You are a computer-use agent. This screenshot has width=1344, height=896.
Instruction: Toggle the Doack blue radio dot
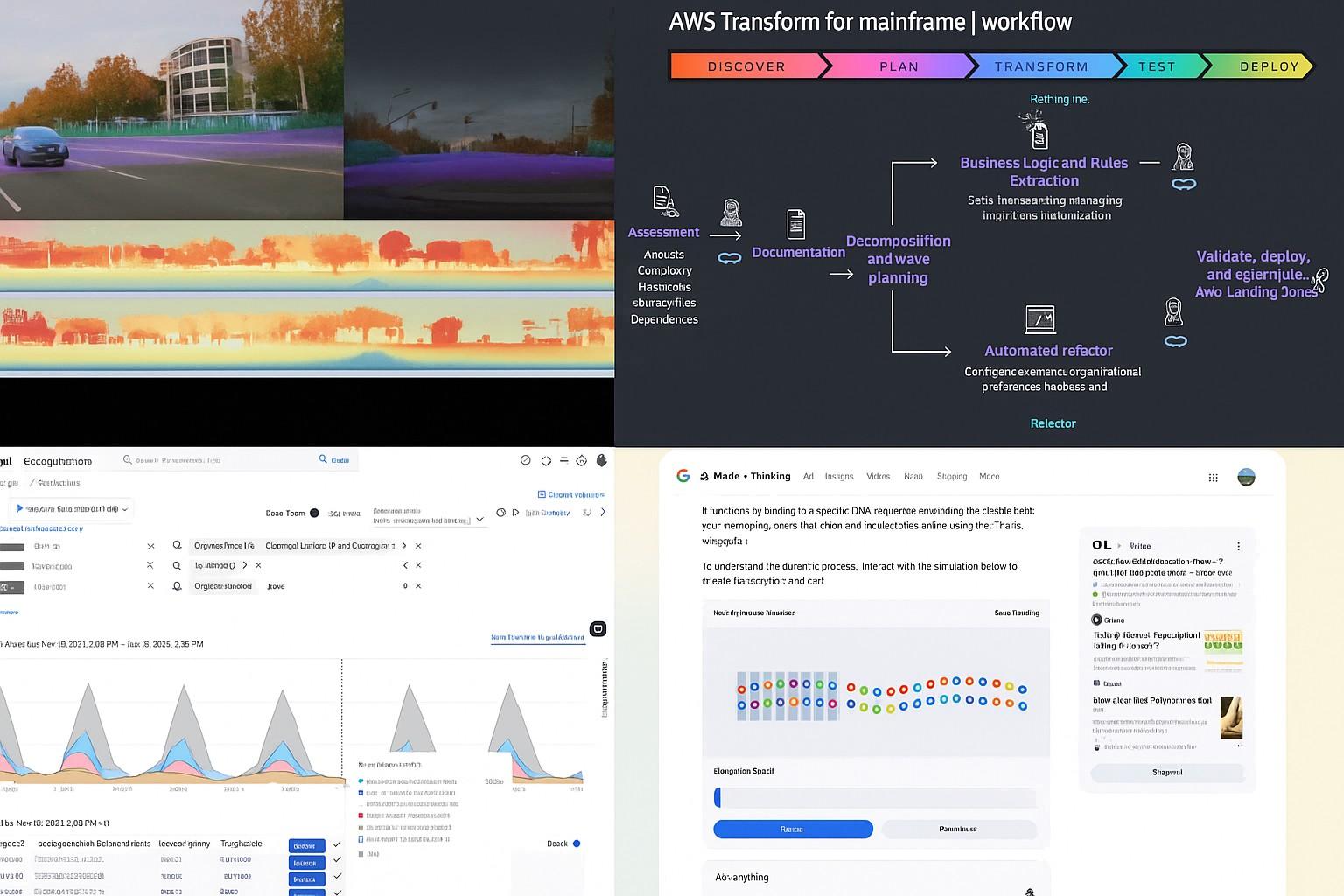[x=576, y=843]
